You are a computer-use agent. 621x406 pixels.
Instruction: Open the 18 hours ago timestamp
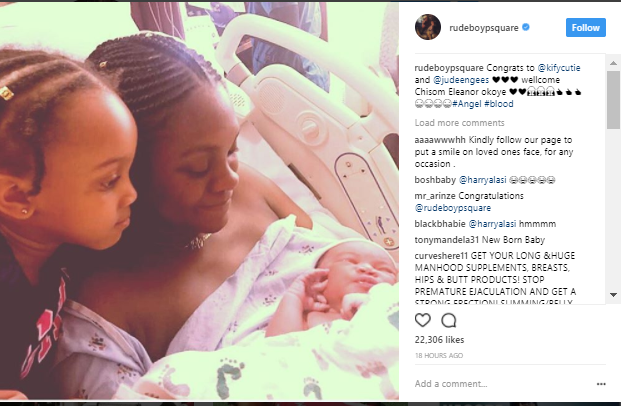[x=439, y=355]
